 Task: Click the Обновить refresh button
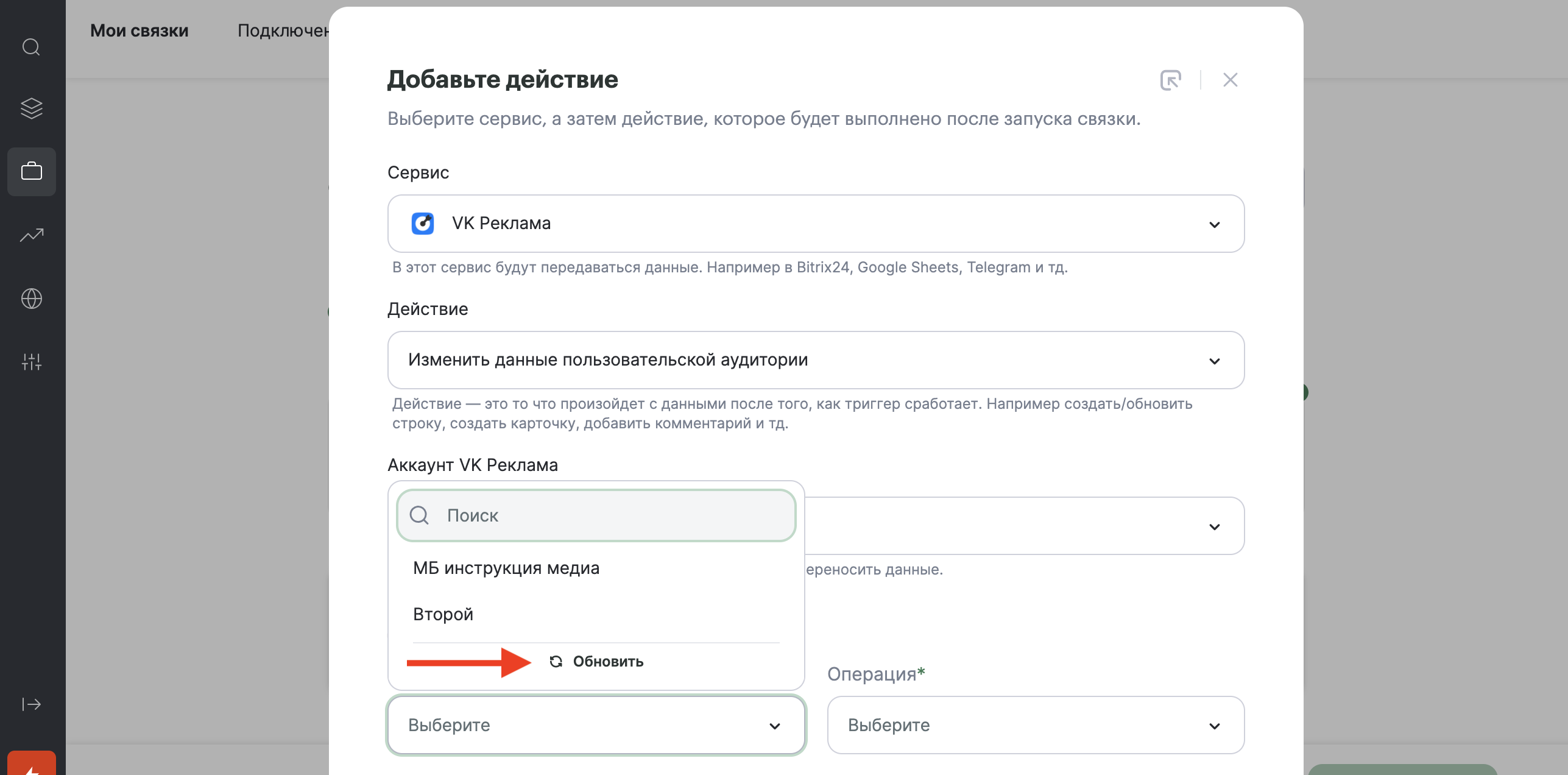(x=596, y=662)
